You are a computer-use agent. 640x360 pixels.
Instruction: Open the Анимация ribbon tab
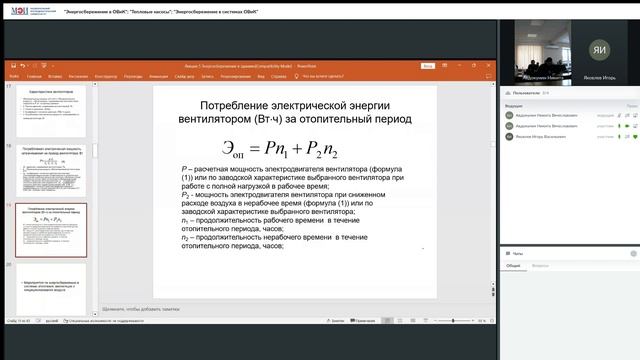[158, 76]
